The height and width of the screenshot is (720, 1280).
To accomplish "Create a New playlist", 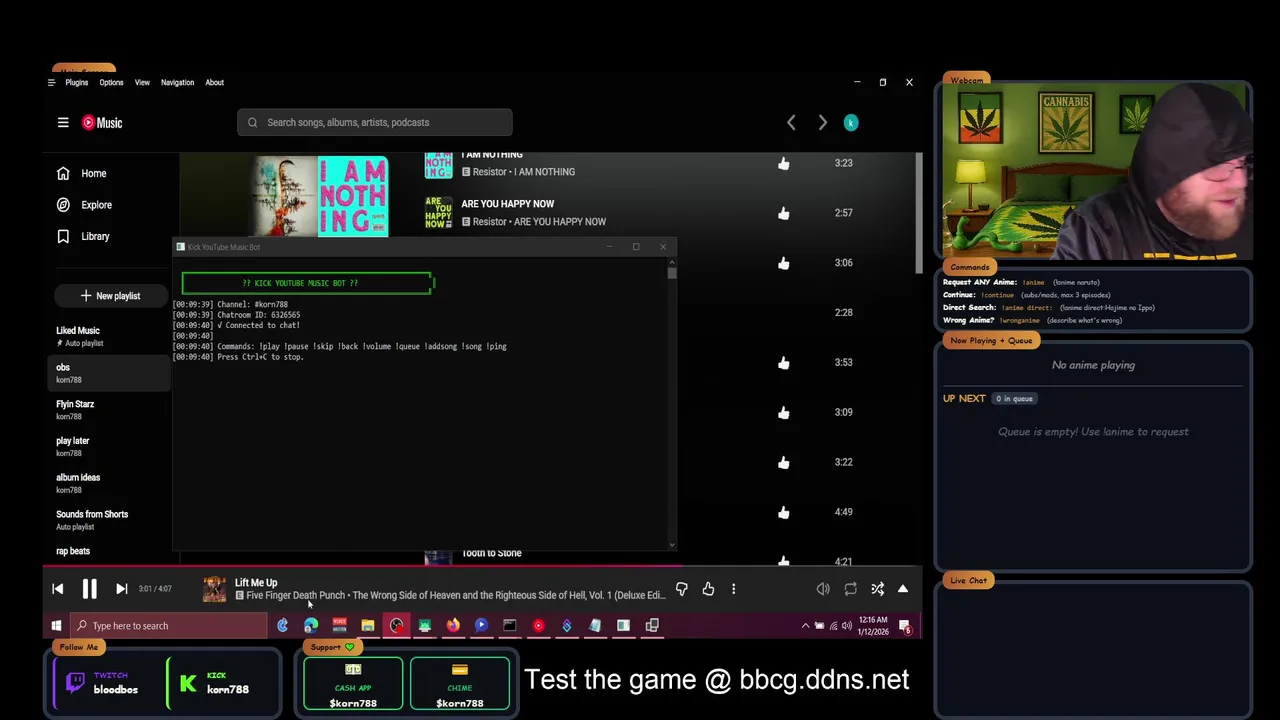I will click(x=110, y=296).
